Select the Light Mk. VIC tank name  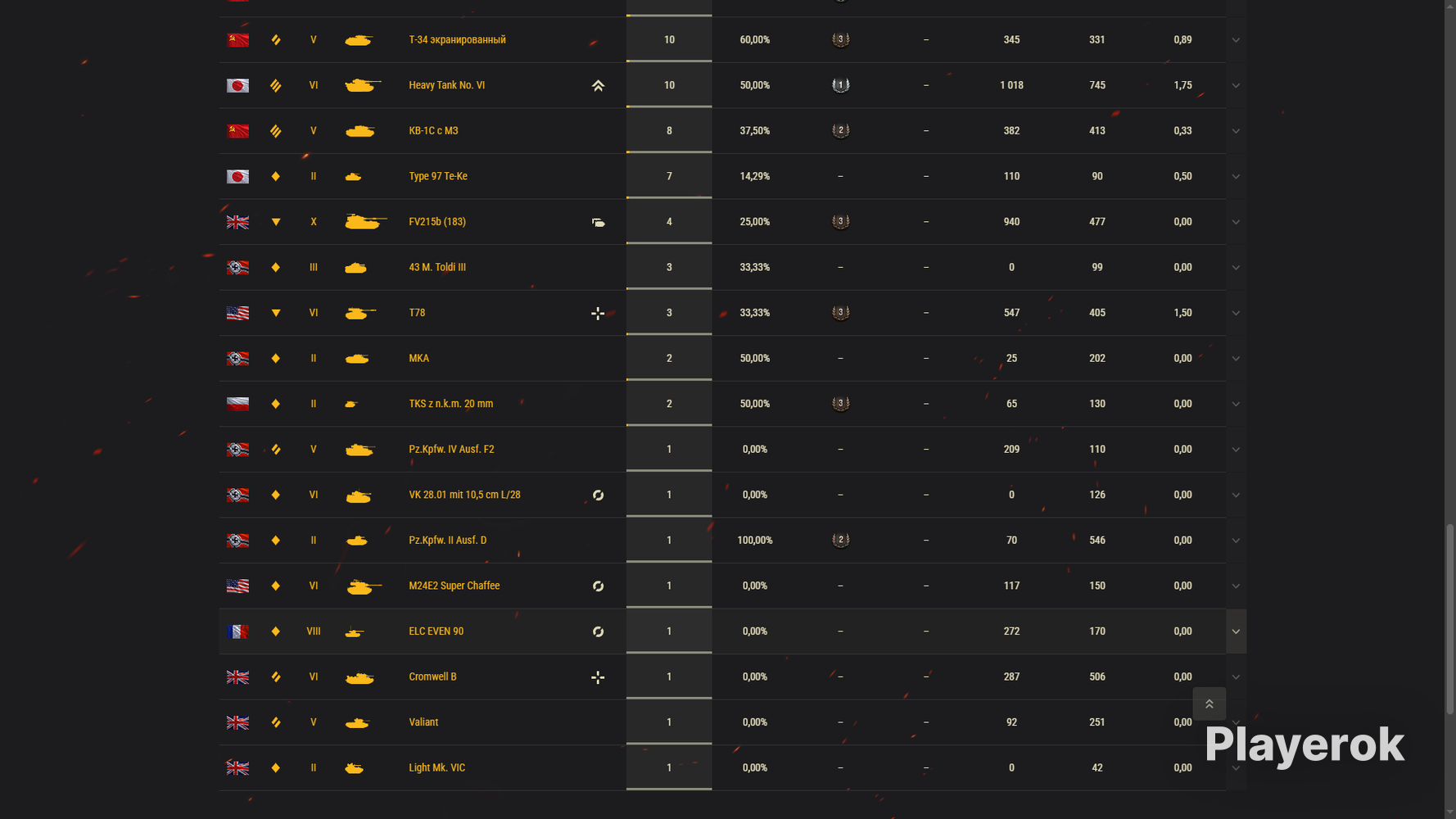point(436,767)
